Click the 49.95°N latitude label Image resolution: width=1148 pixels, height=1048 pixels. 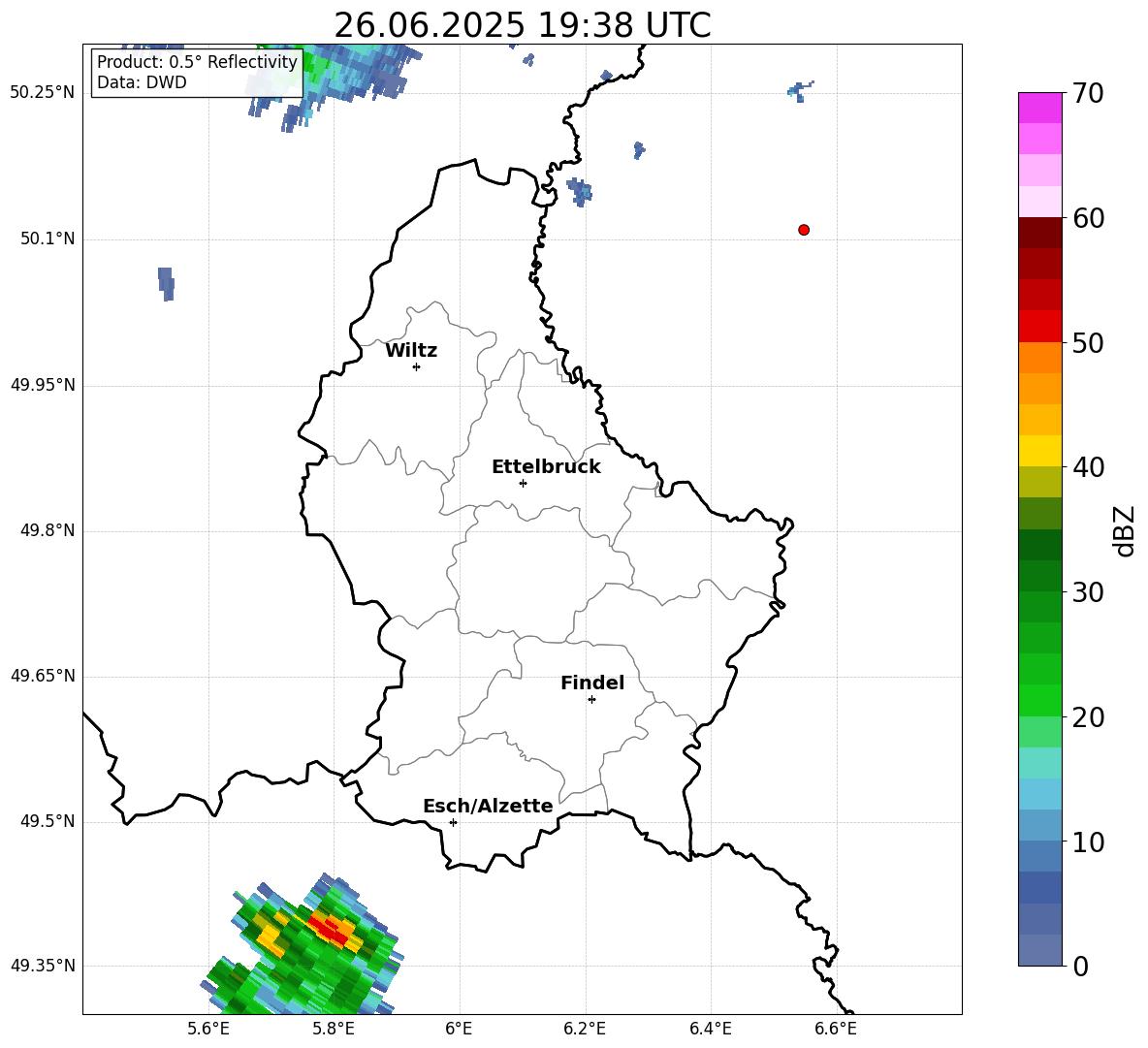[43, 384]
